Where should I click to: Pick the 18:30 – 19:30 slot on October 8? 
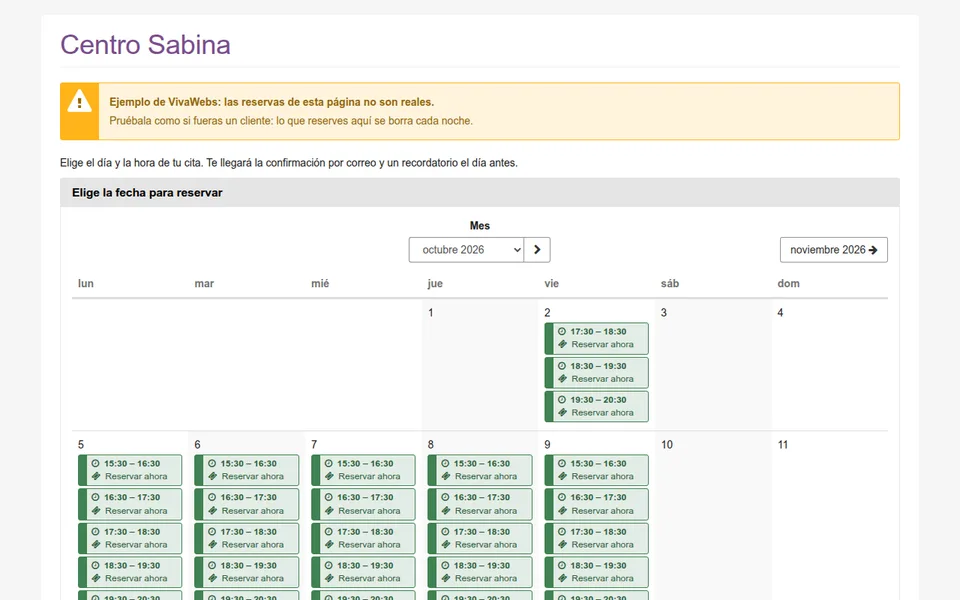(480, 572)
